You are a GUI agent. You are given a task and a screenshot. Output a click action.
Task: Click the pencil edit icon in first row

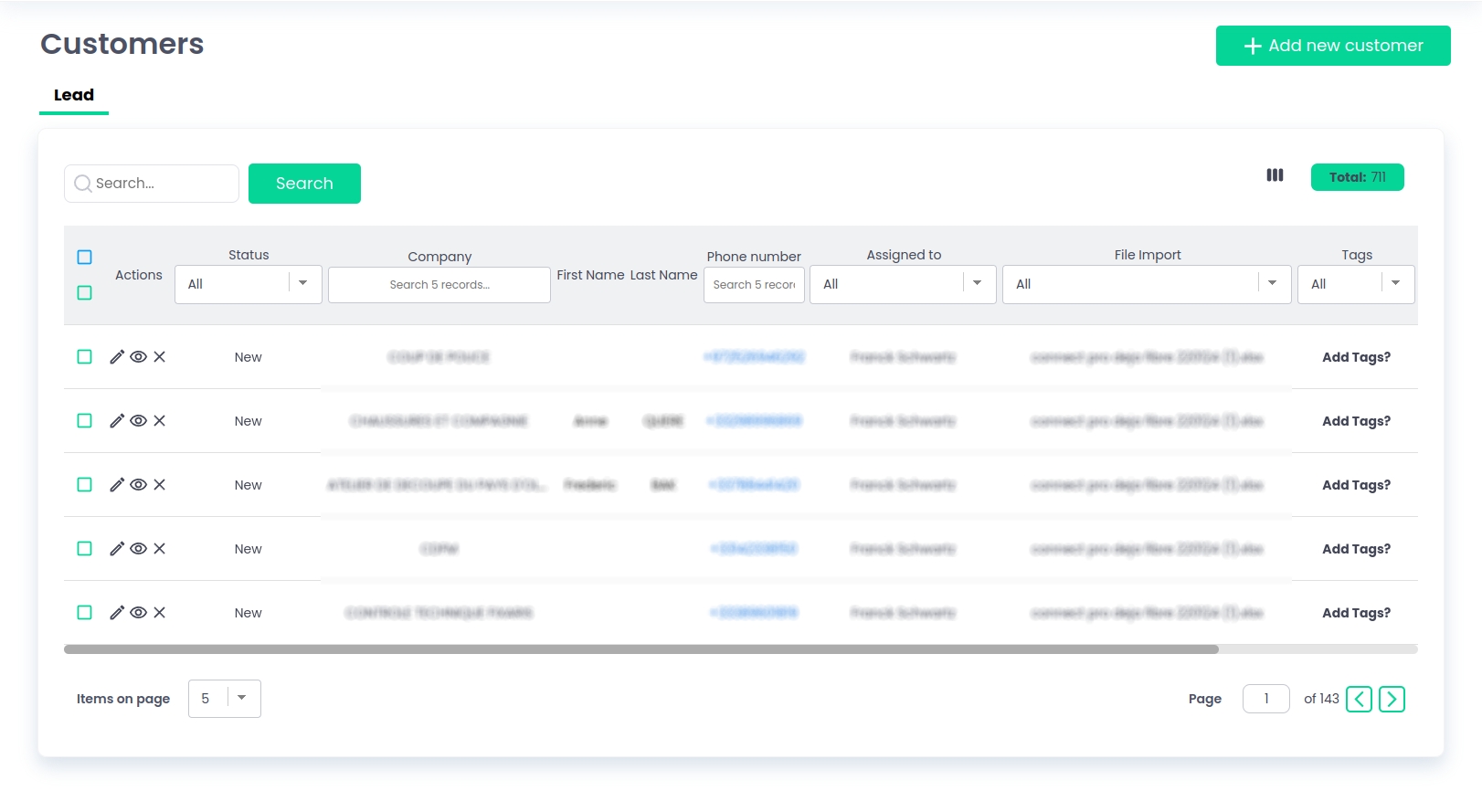[117, 357]
